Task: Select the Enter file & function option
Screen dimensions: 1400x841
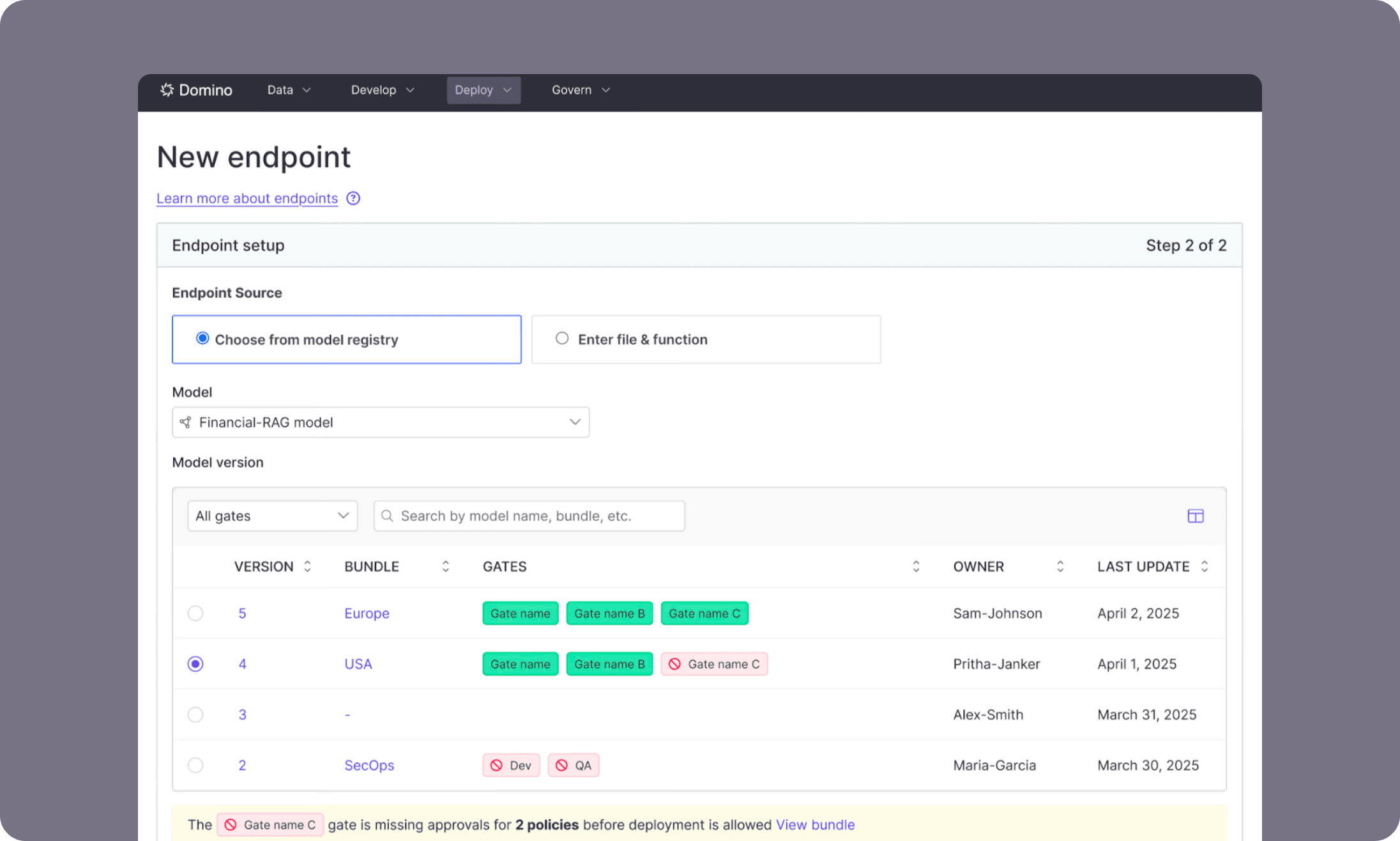Action: click(561, 338)
